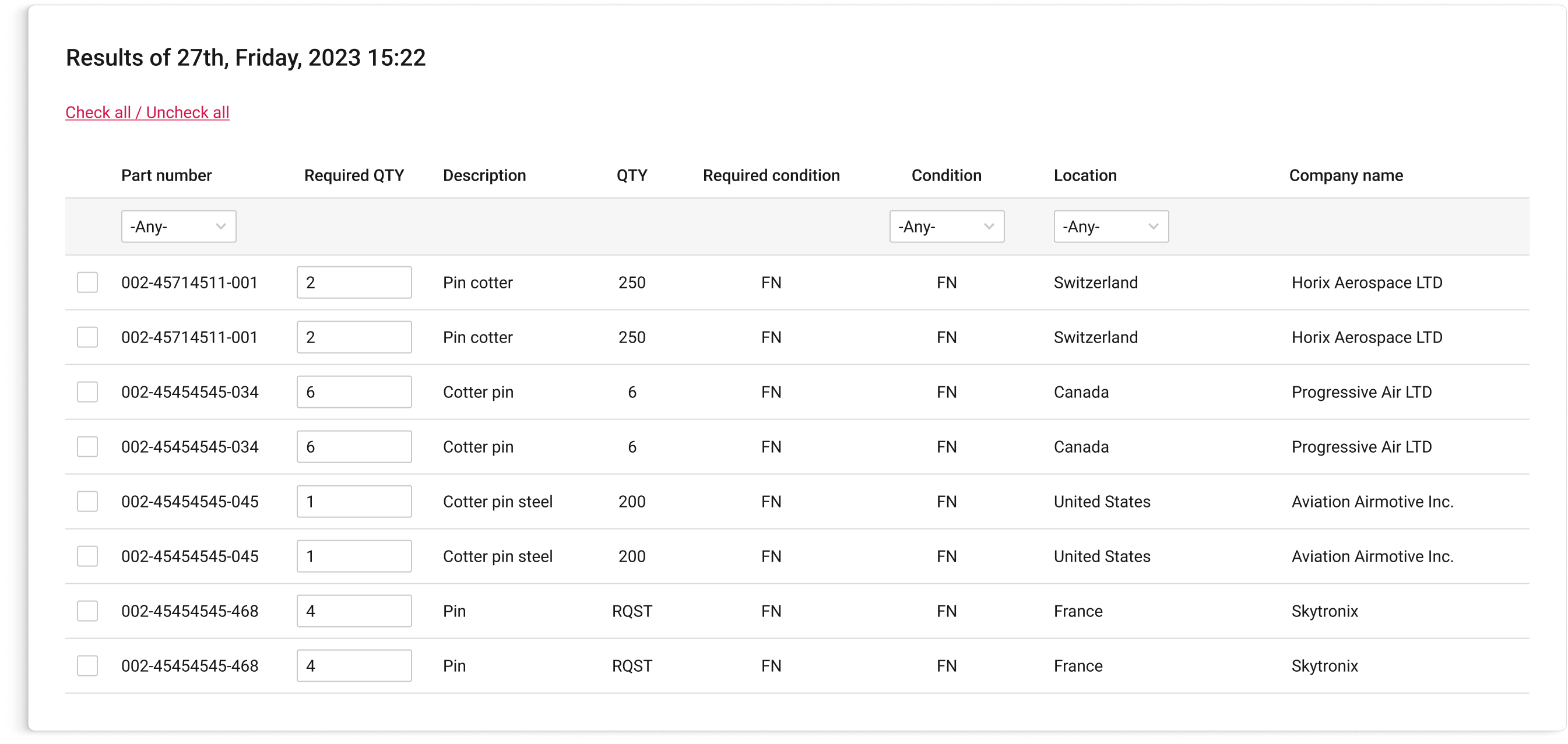
Task: Focus Required QTY field of first United States row
Action: pos(354,501)
